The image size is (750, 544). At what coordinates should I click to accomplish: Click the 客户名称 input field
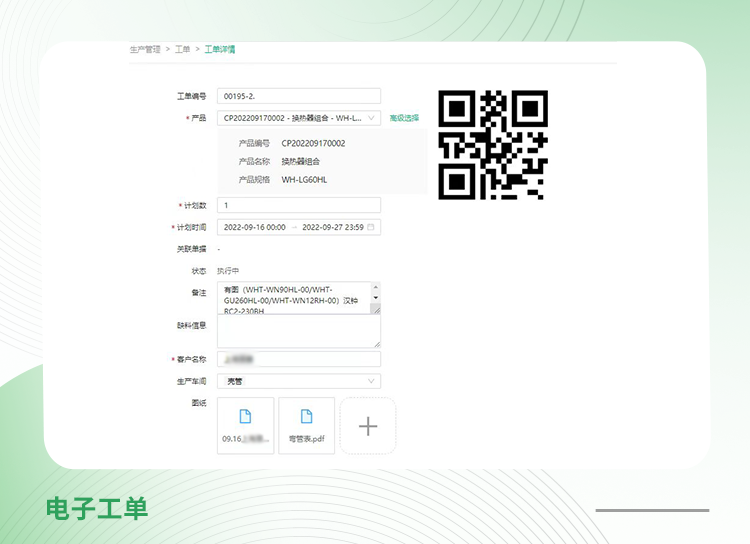point(299,359)
